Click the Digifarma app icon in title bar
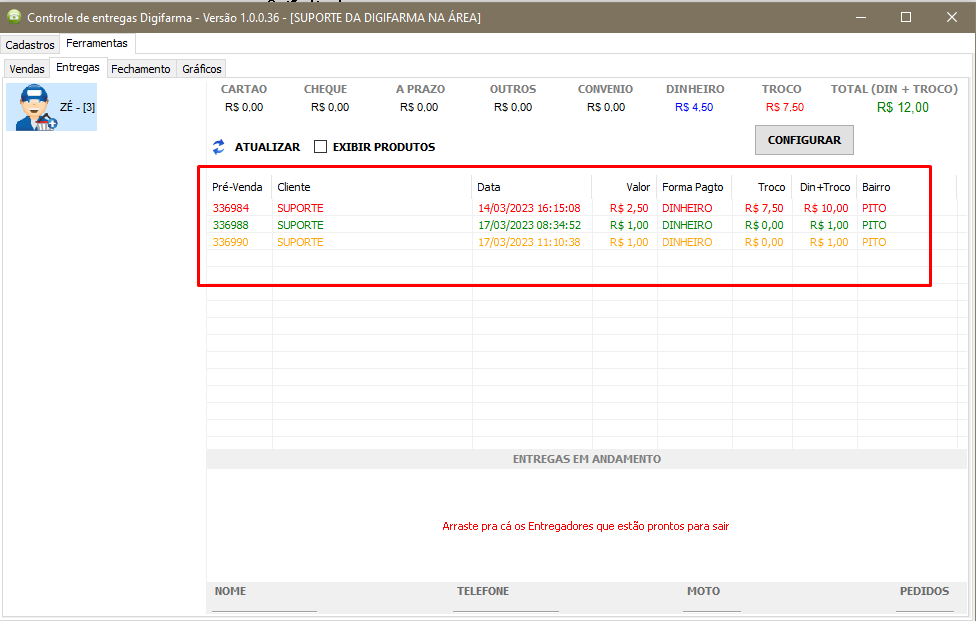Image resolution: width=976 pixels, height=621 pixels. point(14,17)
